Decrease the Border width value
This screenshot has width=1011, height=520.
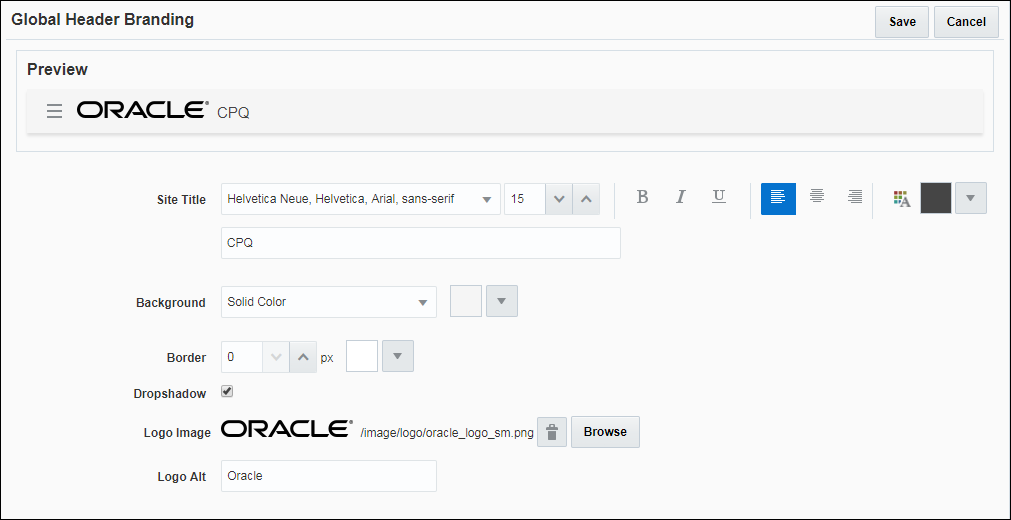pos(276,357)
